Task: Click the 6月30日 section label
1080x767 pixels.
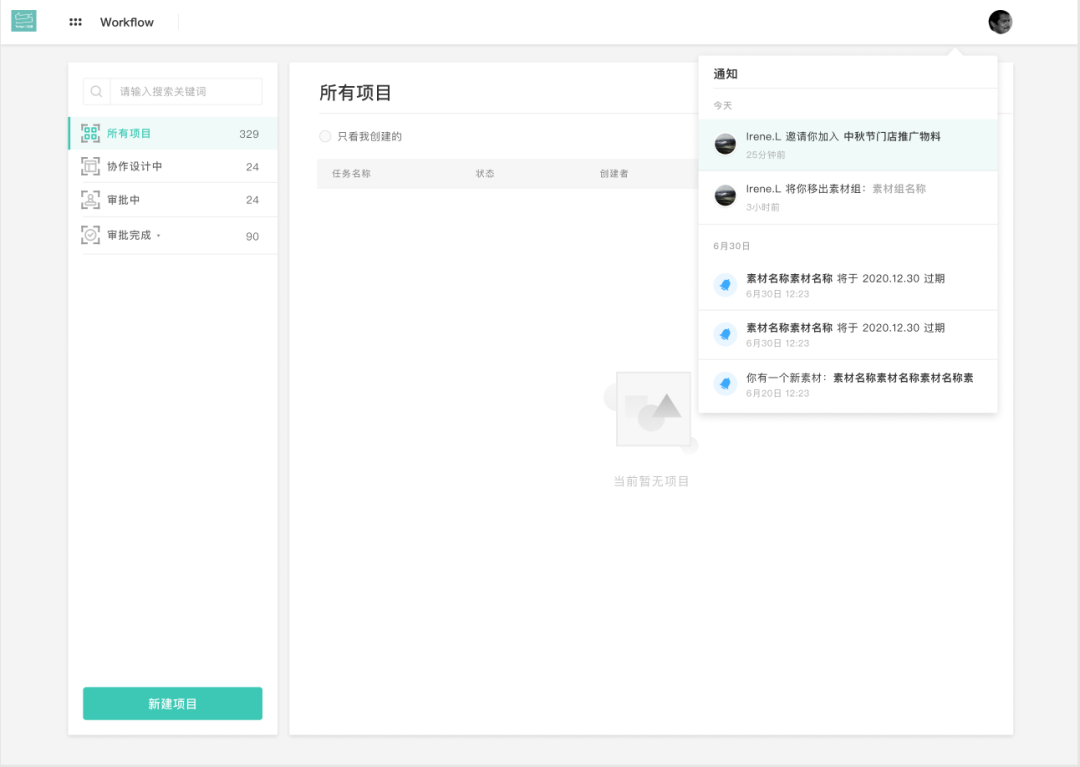Action: coord(731,246)
